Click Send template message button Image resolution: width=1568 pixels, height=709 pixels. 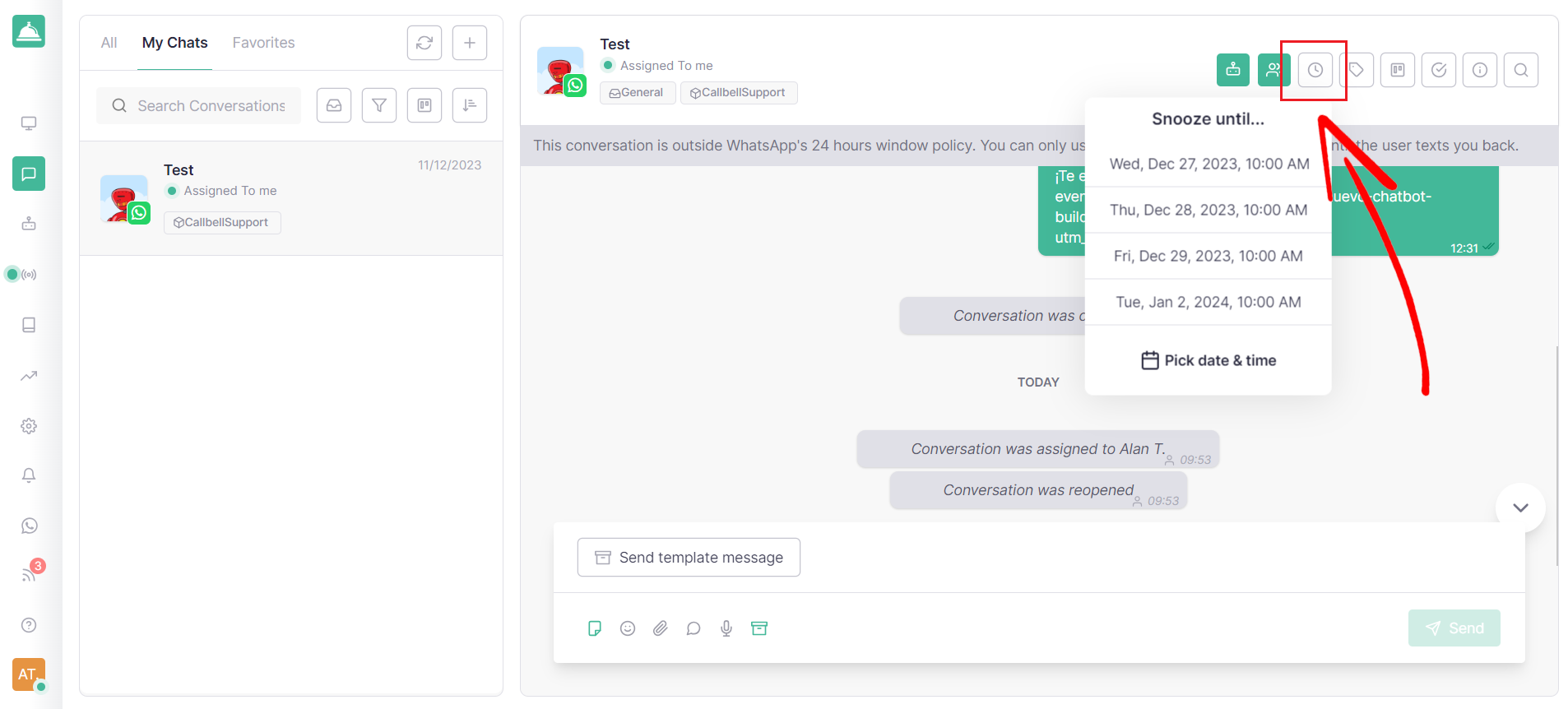pos(689,558)
